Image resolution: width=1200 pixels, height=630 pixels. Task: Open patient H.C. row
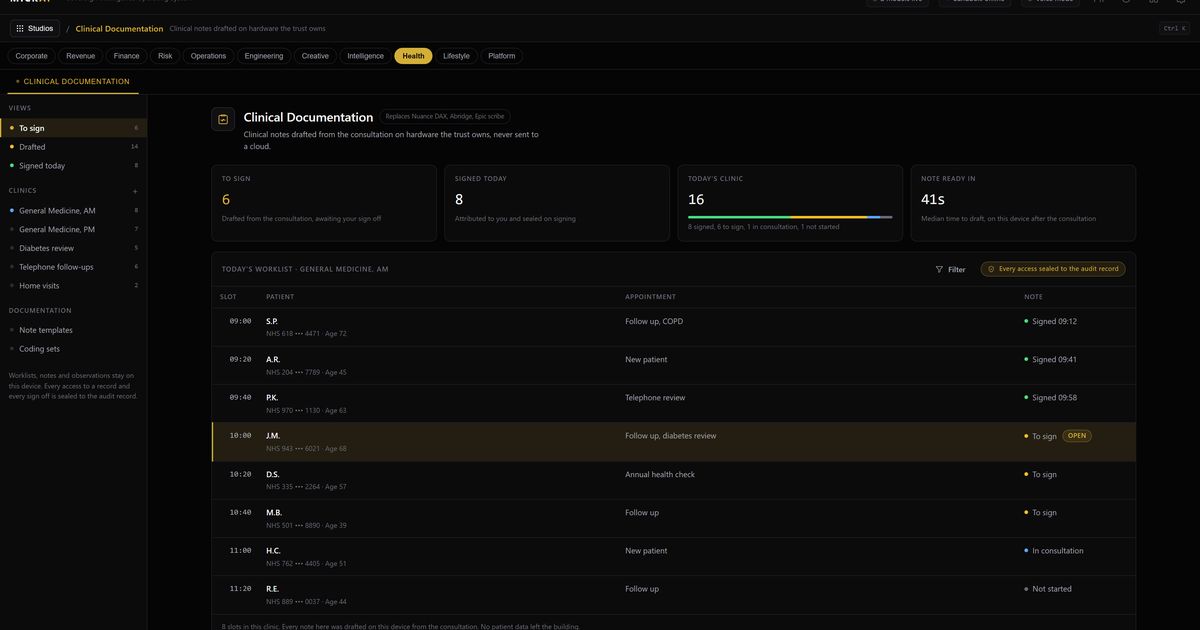[673, 556]
